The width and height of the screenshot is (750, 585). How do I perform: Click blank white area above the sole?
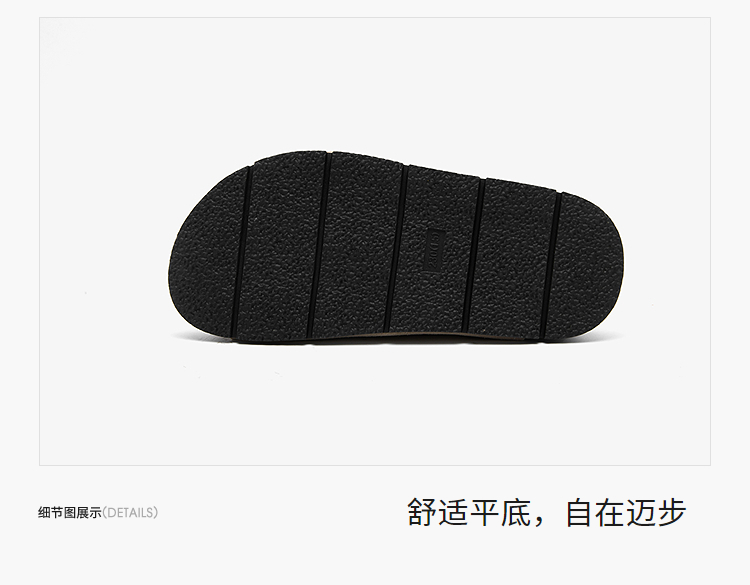(x=375, y=81)
